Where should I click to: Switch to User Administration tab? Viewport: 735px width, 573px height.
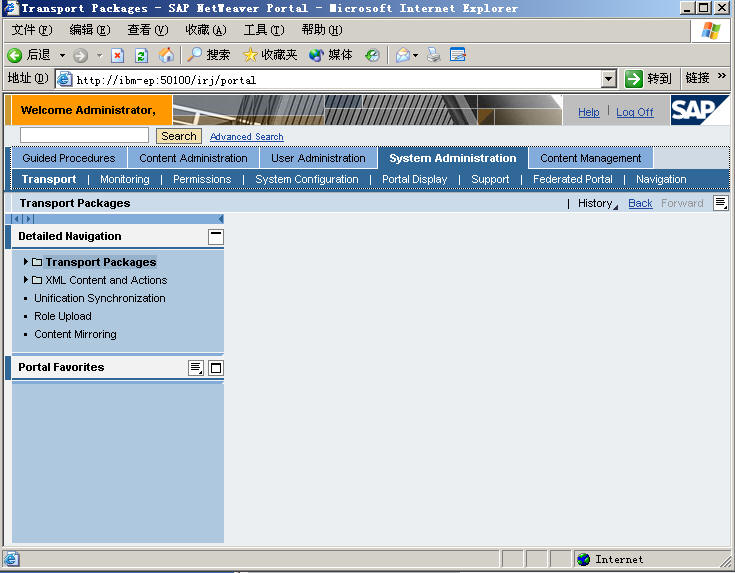click(318, 158)
